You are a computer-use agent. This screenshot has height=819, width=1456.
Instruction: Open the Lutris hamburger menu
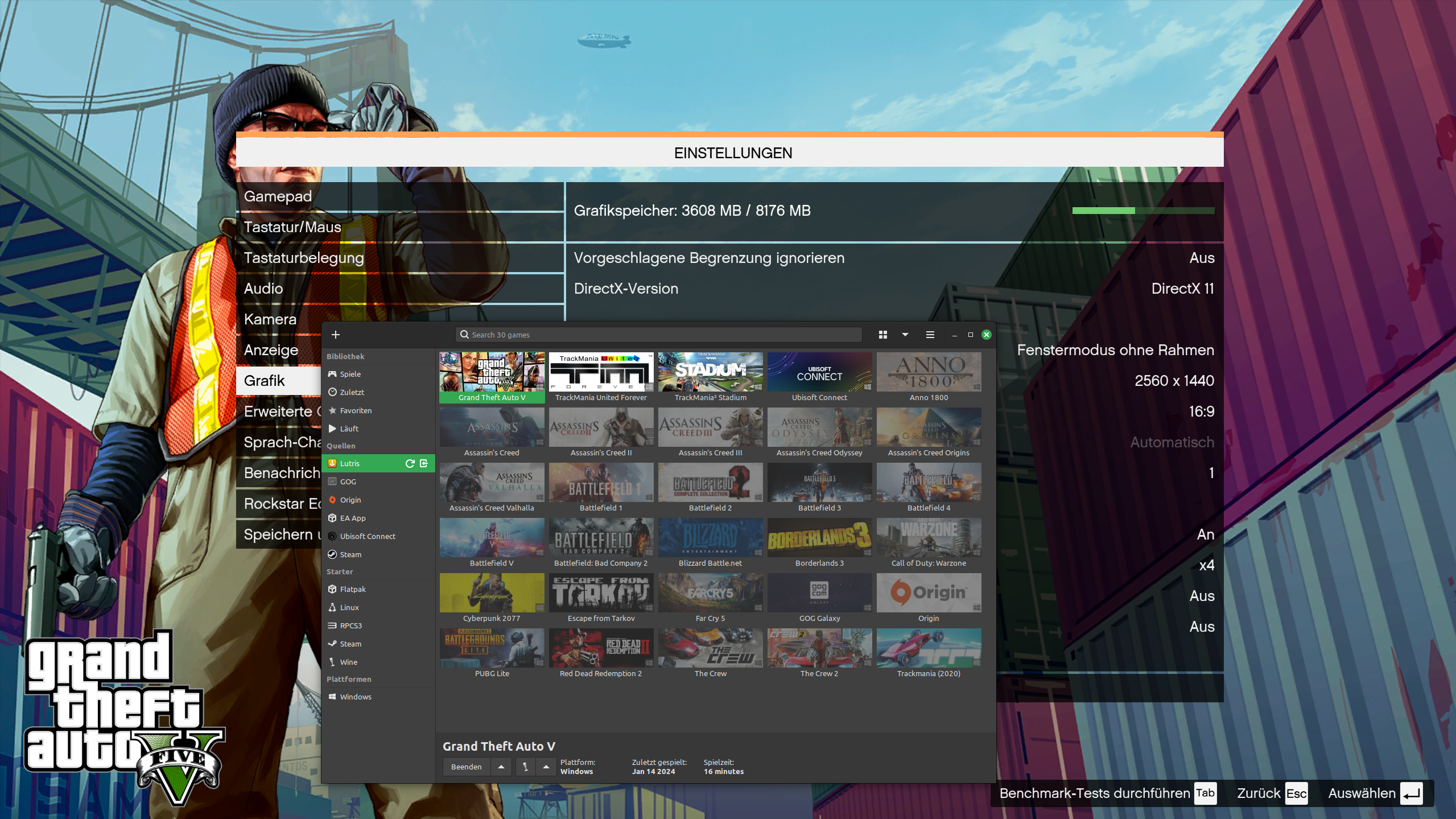(930, 335)
